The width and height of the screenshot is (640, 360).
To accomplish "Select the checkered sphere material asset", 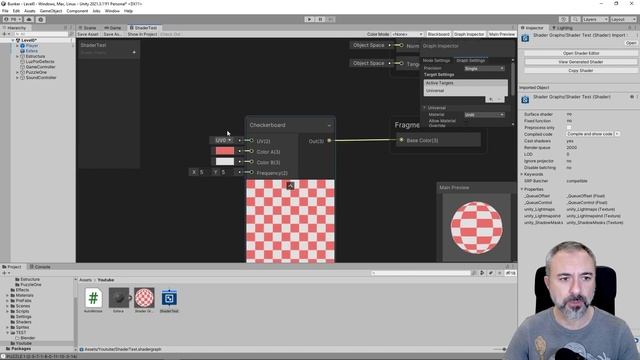I will coord(144,298).
